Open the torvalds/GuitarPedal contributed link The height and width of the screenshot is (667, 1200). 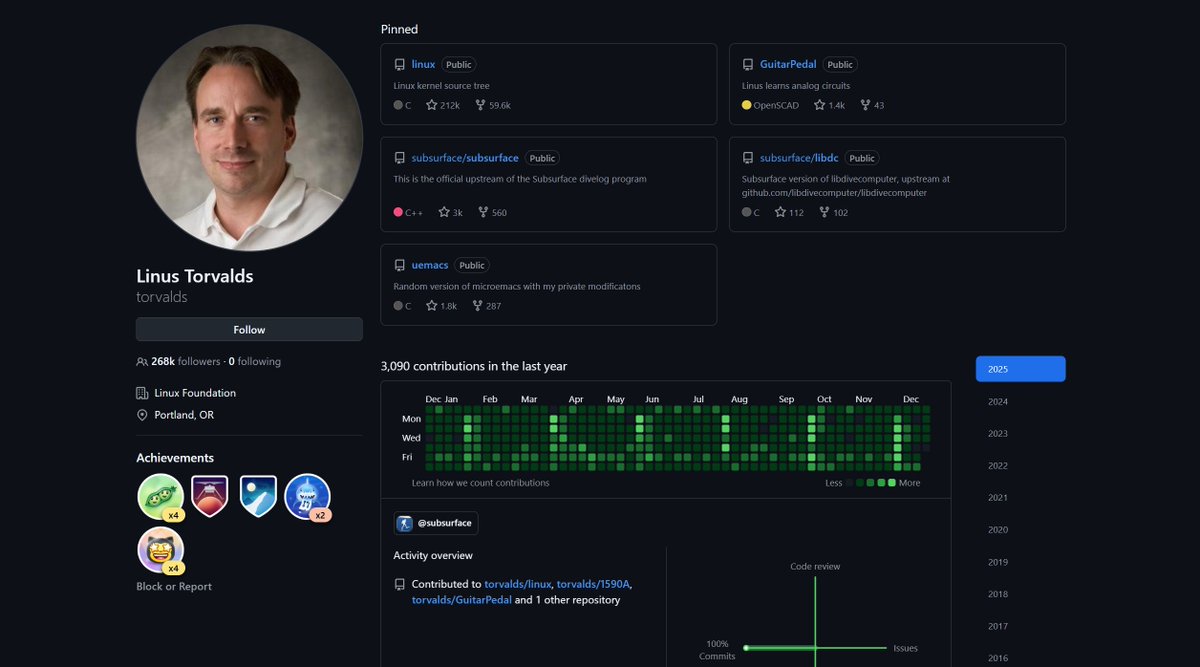click(x=461, y=600)
